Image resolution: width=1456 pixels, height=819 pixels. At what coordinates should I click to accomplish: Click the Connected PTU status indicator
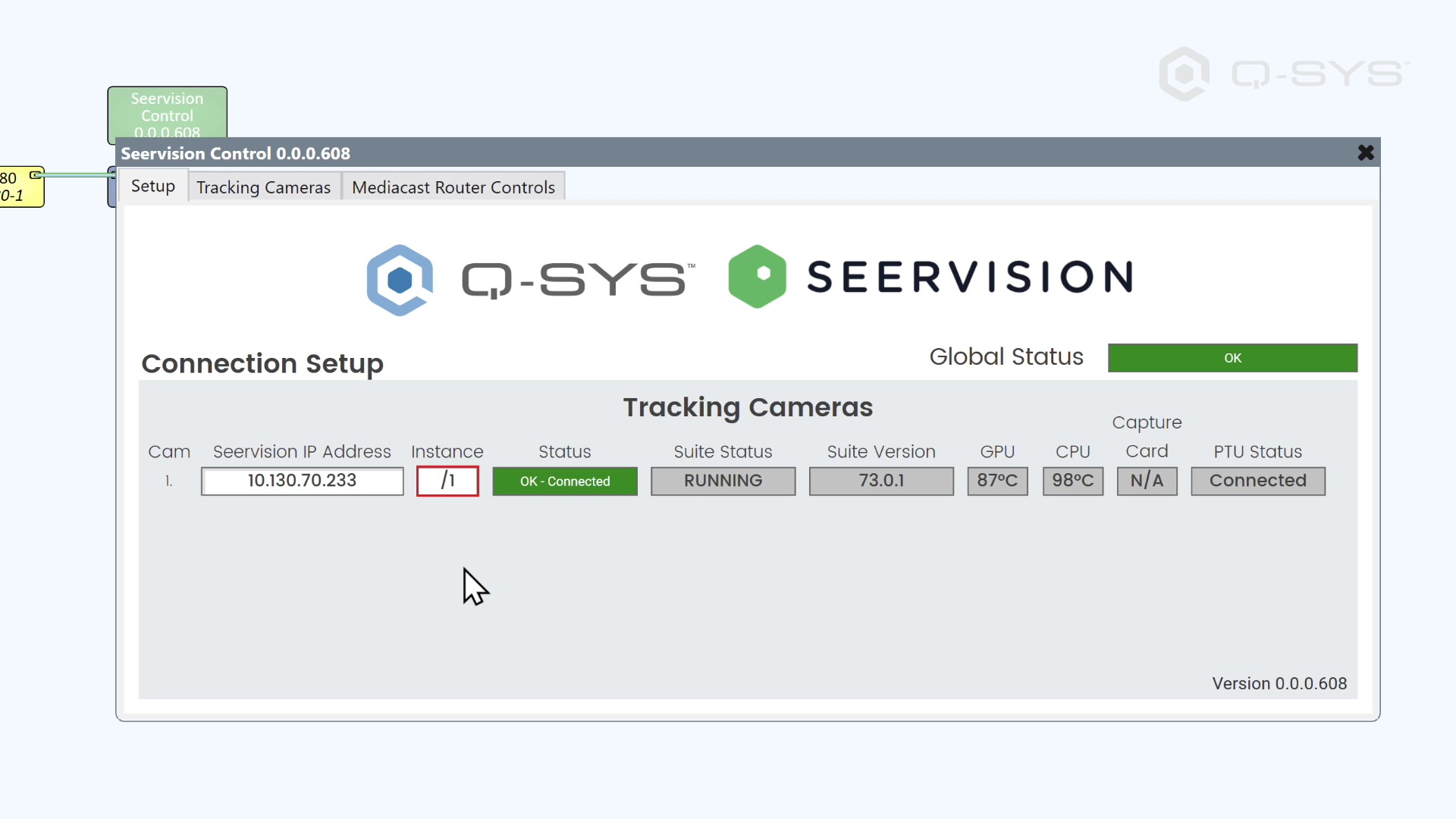[1257, 481]
